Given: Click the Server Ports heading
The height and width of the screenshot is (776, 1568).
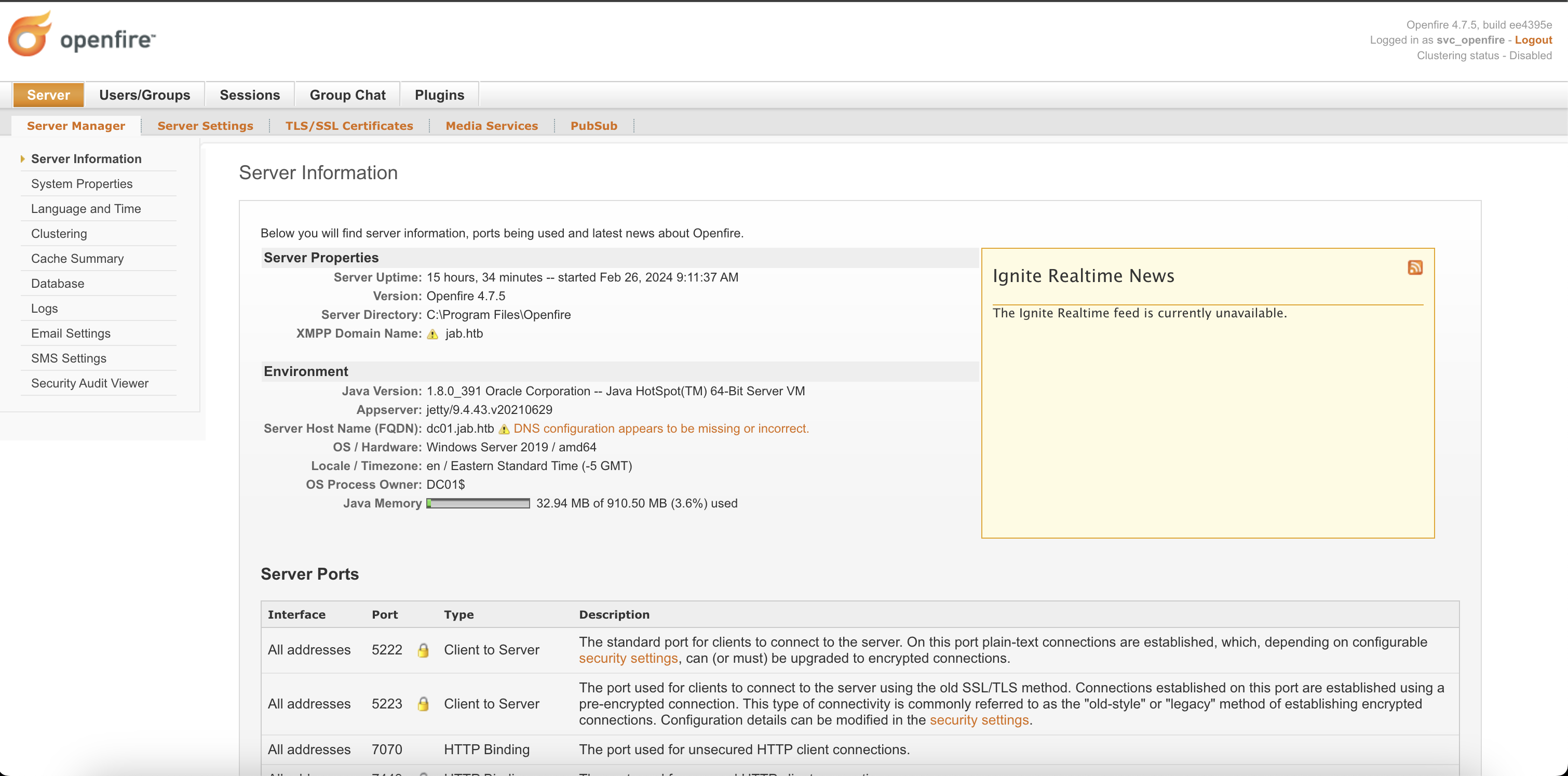Looking at the screenshot, I should point(309,574).
